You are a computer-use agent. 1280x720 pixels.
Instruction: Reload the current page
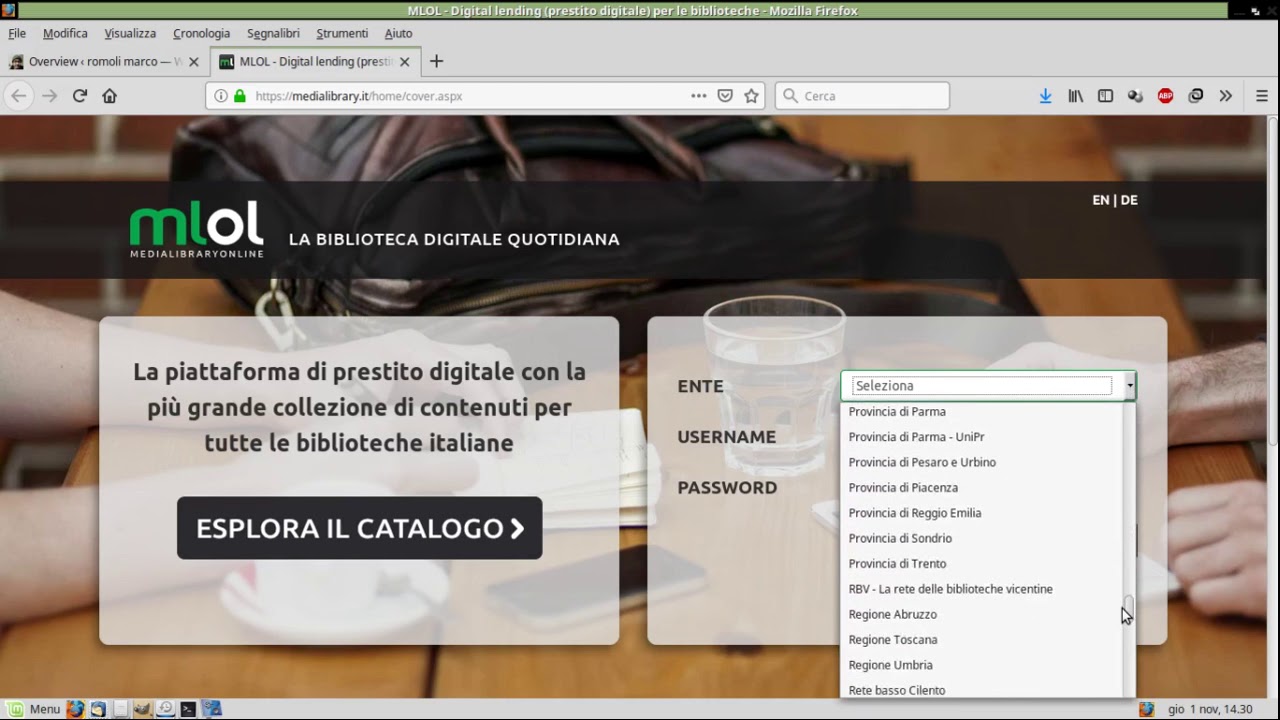pos(80,96)
